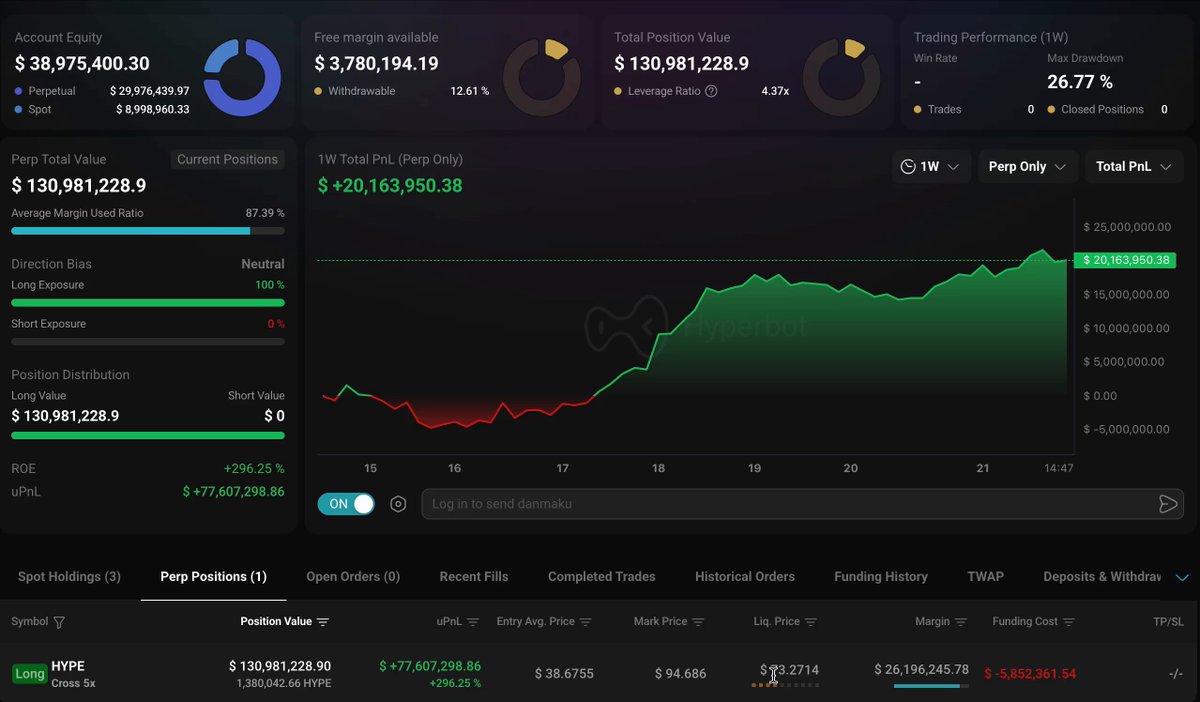Click the Current Positions button
The image size is (1200, 702).
tap(228, 160)
